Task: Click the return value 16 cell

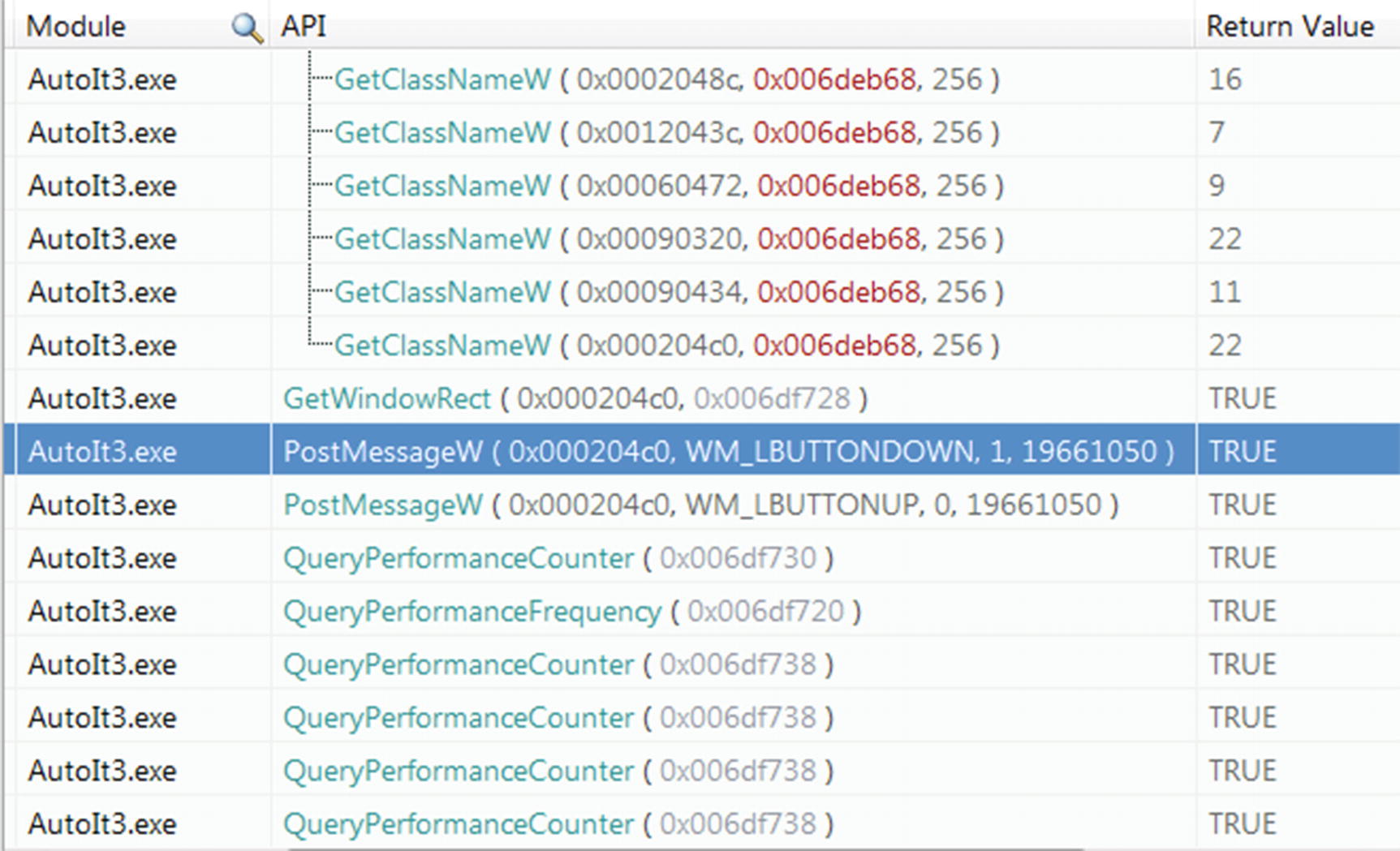Action: [1225, 80]
